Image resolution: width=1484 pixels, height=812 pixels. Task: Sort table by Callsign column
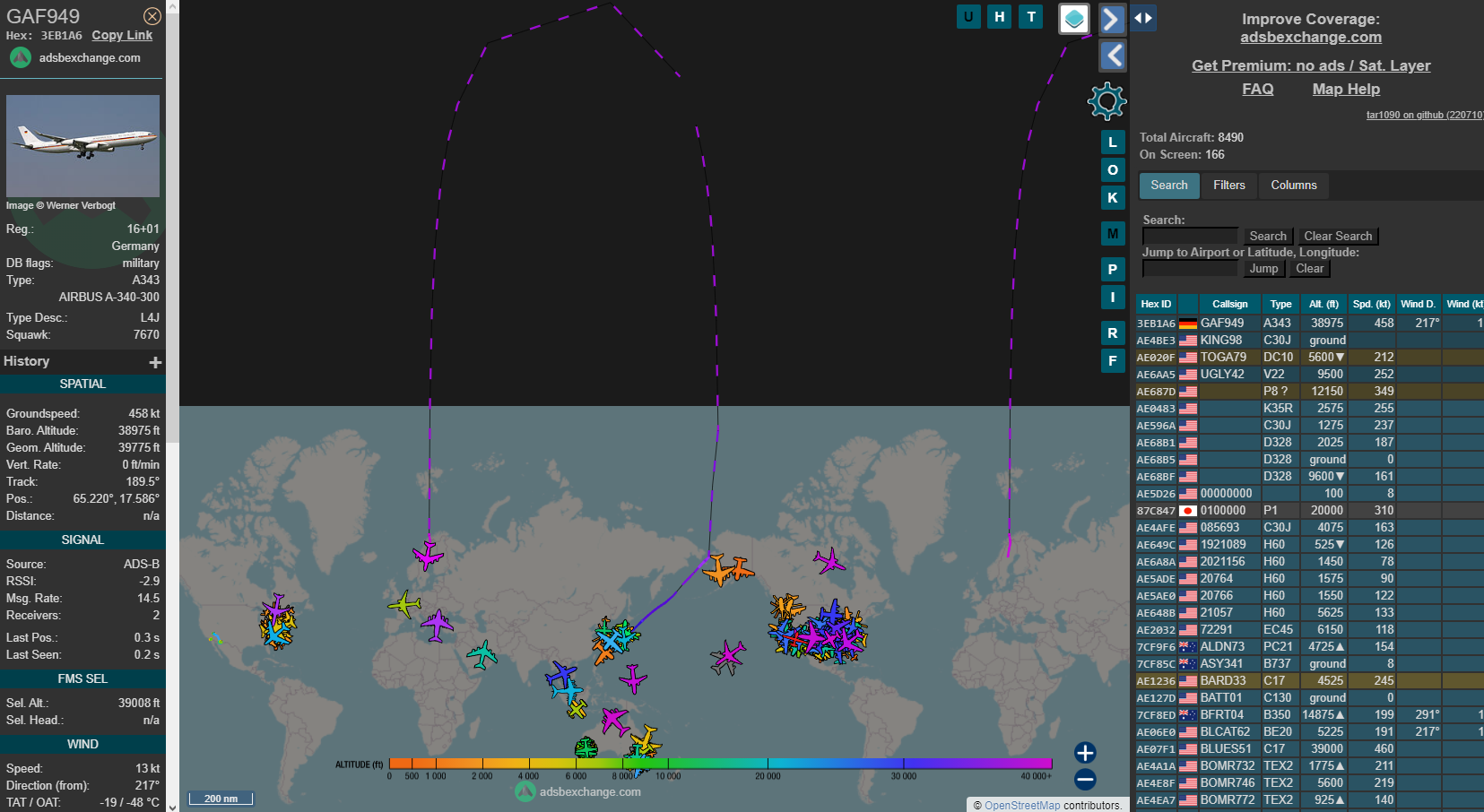[1229, 304]
